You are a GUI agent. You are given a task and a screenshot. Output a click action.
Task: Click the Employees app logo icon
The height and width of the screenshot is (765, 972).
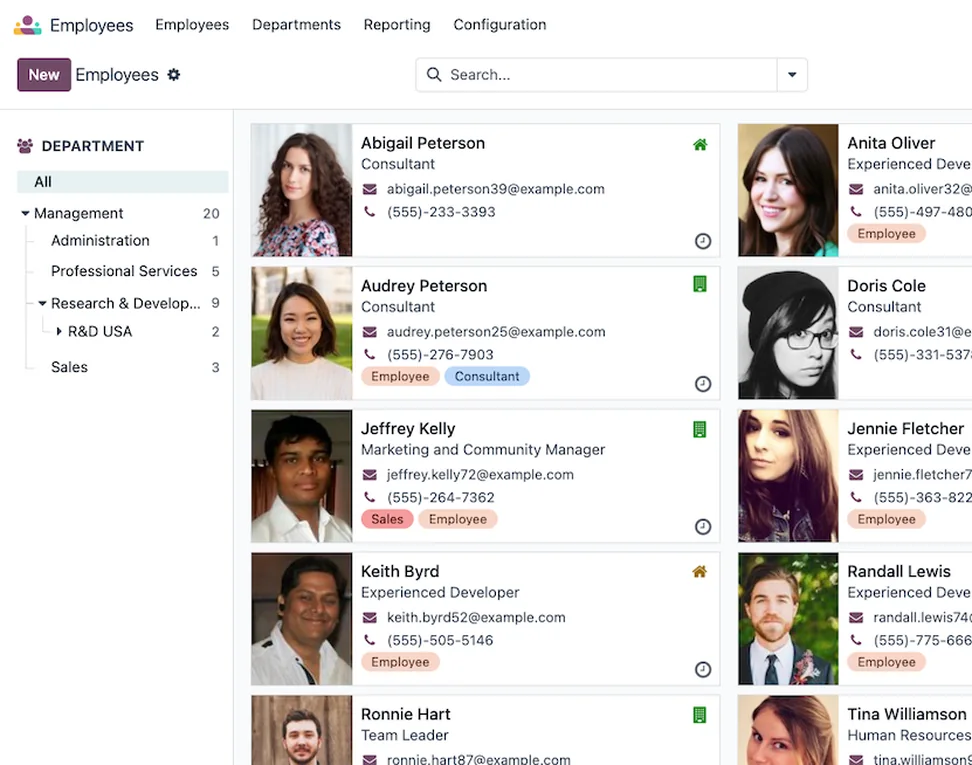tap(27, 25)
